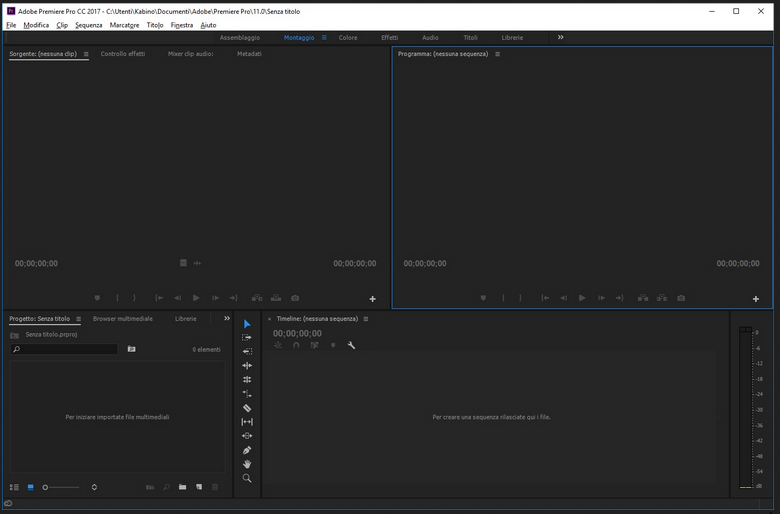Choose the Rolling Edit tool
This screenshot has width=780, height=514.
coord(247,380)
